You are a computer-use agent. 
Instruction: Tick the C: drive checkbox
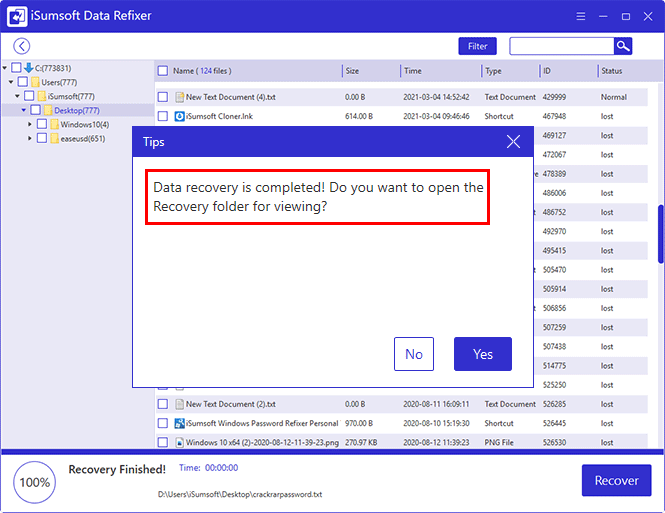tap(16, 68)
